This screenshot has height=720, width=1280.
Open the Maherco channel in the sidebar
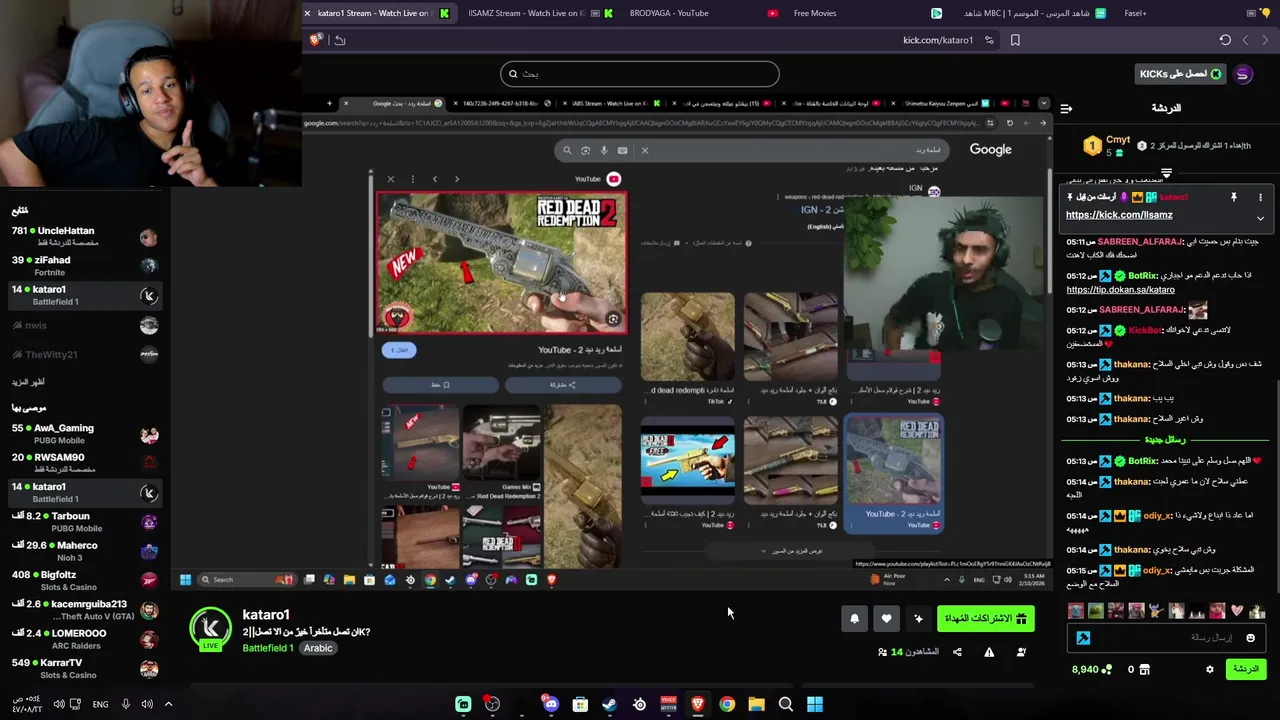[84, 551]
